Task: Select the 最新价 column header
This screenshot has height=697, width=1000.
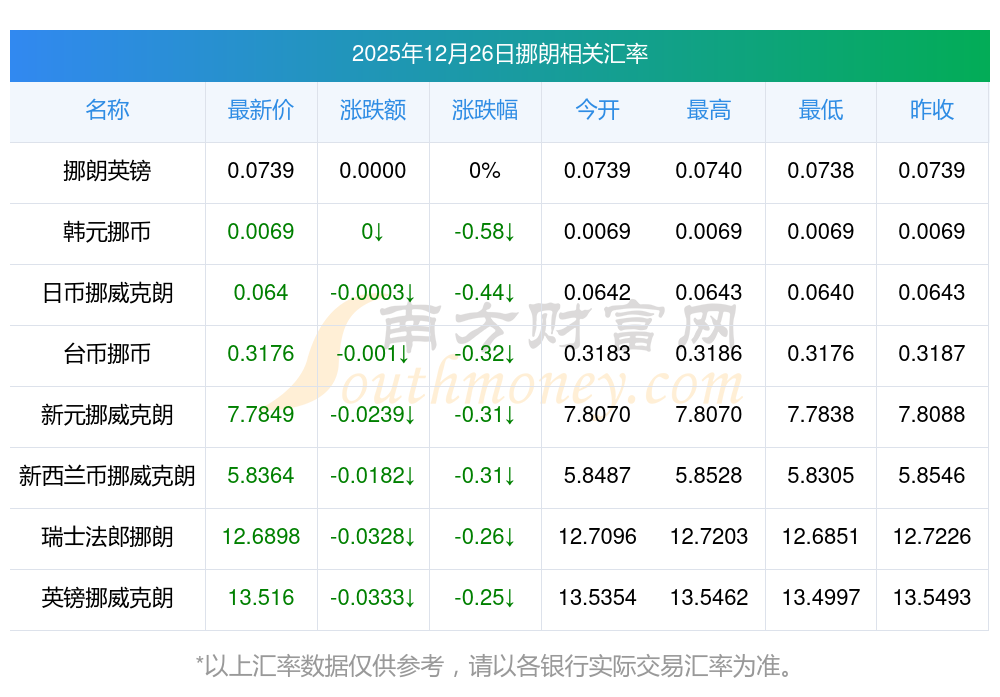Action: [x=261, y=110]
